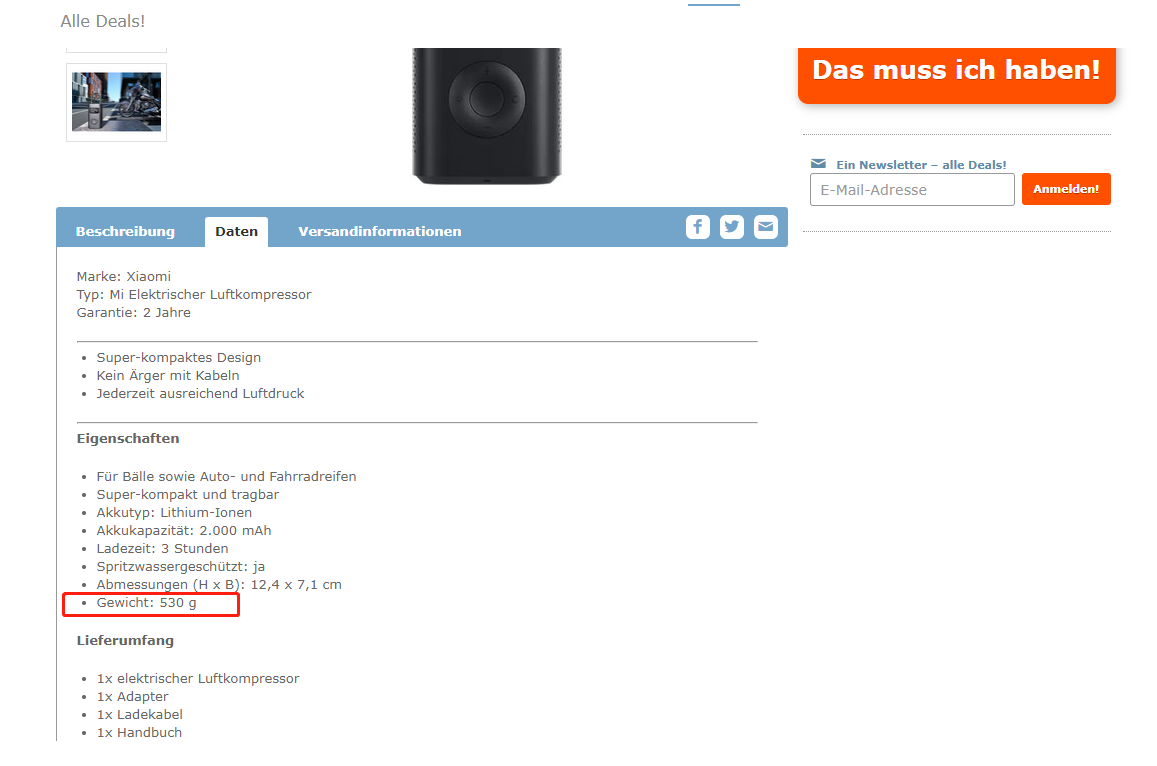Click the large black compressor product image
1157x766 pixels.
(x=487, y=116)
